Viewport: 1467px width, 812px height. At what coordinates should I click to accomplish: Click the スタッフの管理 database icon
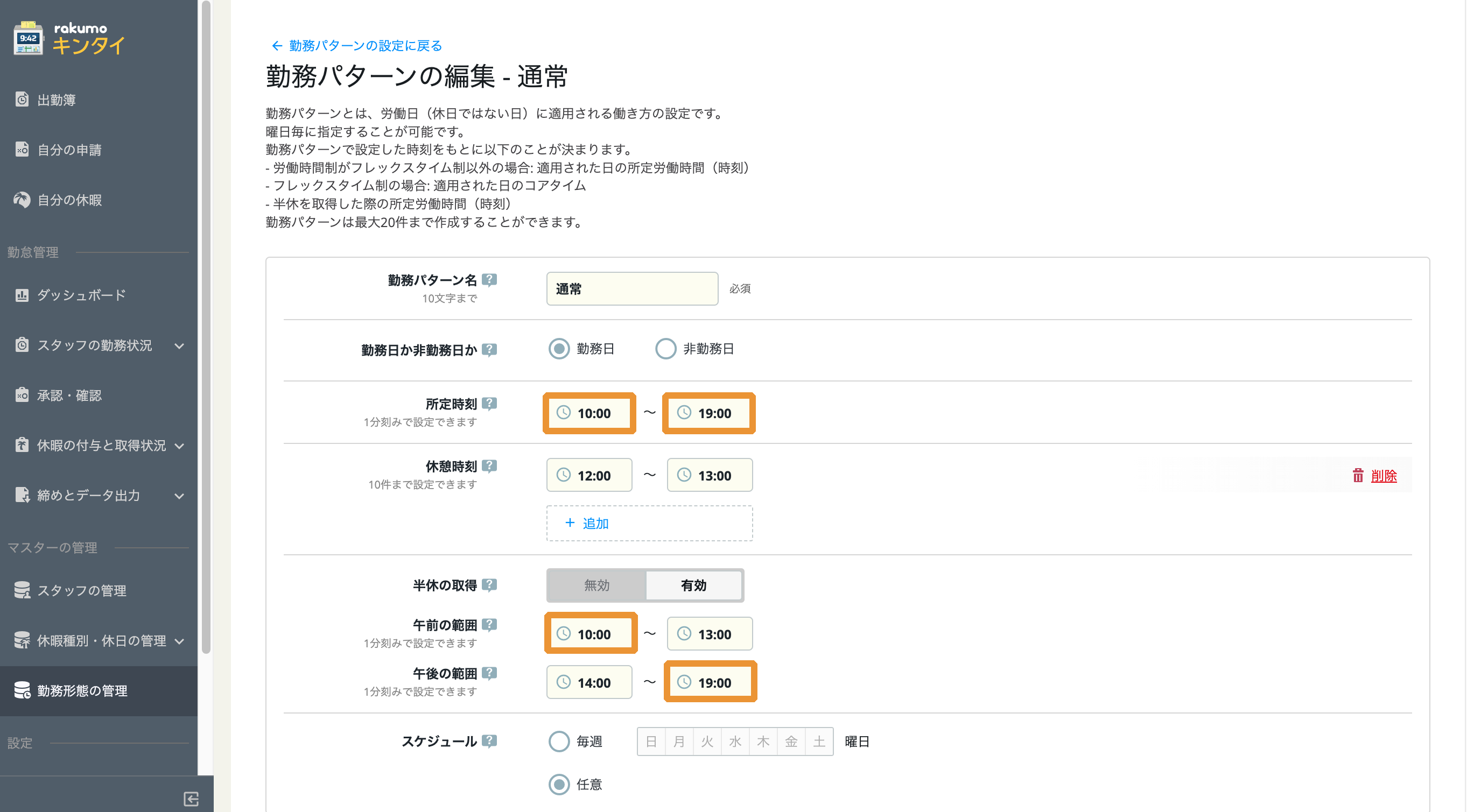point(22,590)
